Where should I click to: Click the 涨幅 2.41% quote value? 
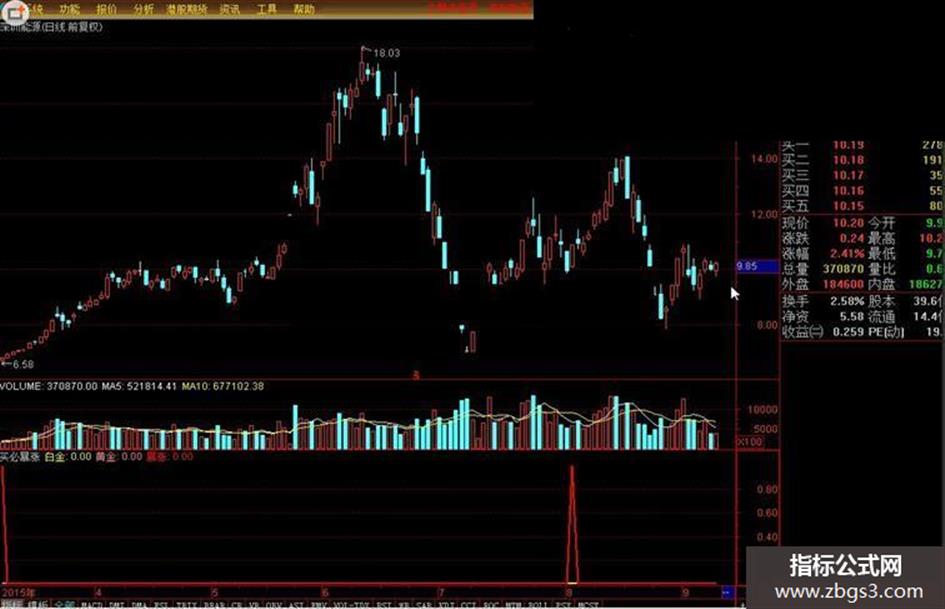(847, 253)
